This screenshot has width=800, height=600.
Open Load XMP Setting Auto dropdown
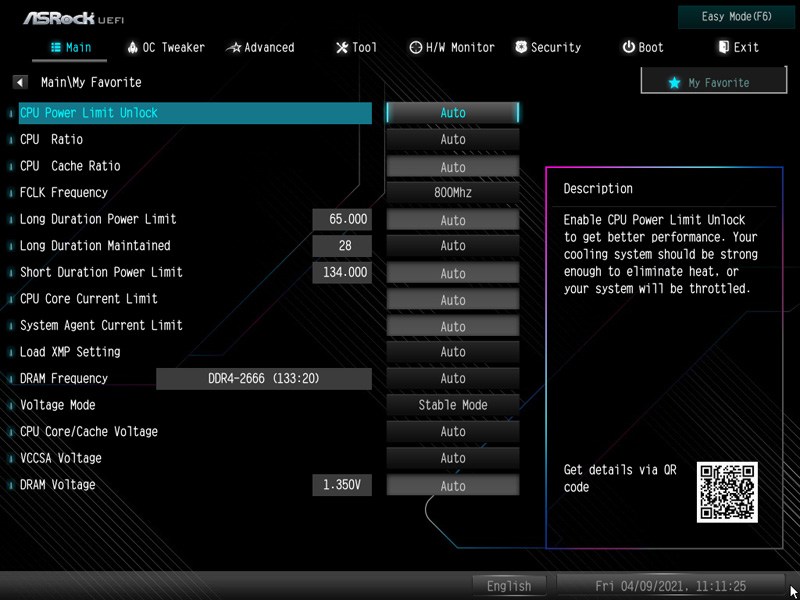pyautogui.click(x=453, y=352)
